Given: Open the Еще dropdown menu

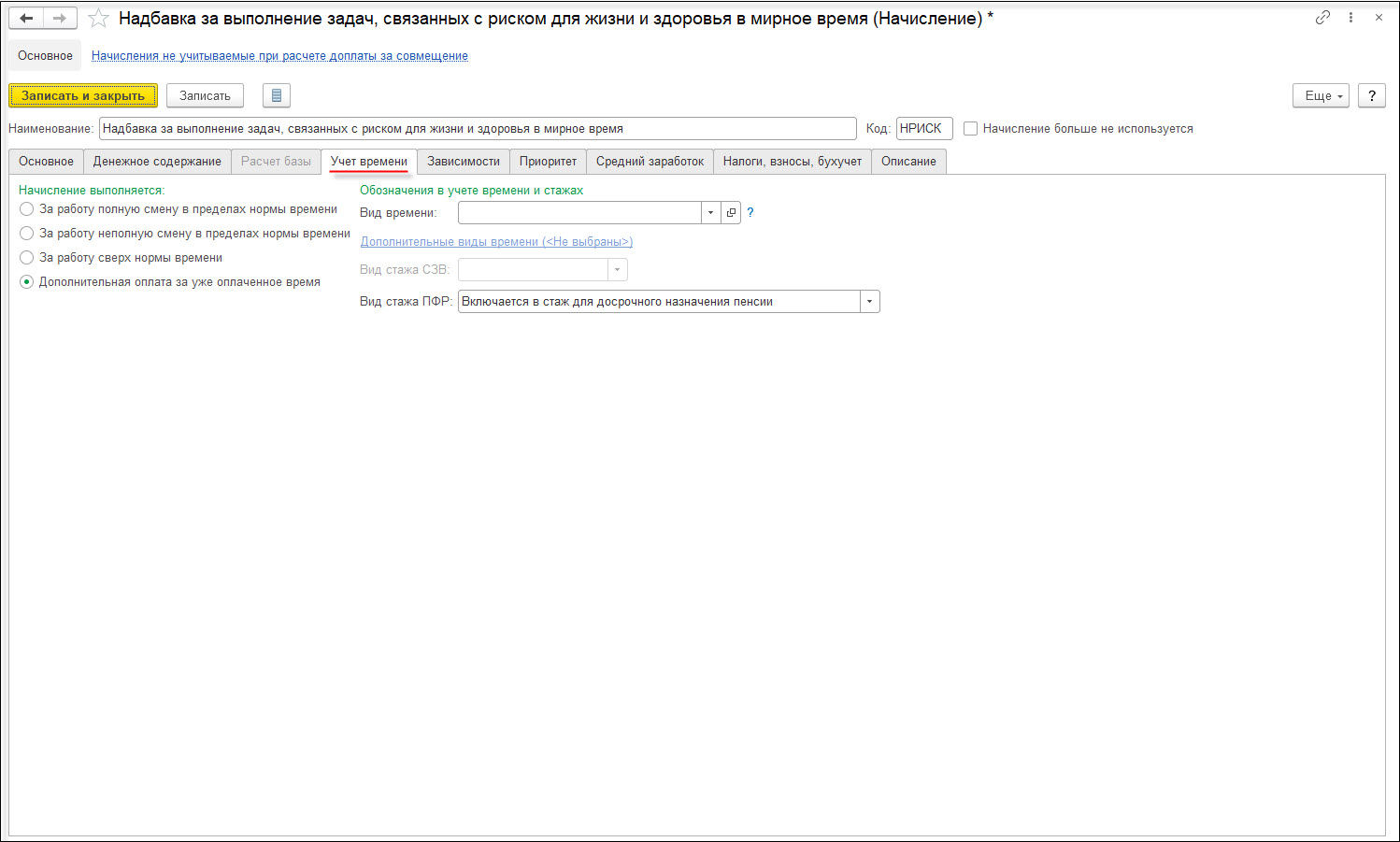Looking at the screenshot, I should point(1321,95).
